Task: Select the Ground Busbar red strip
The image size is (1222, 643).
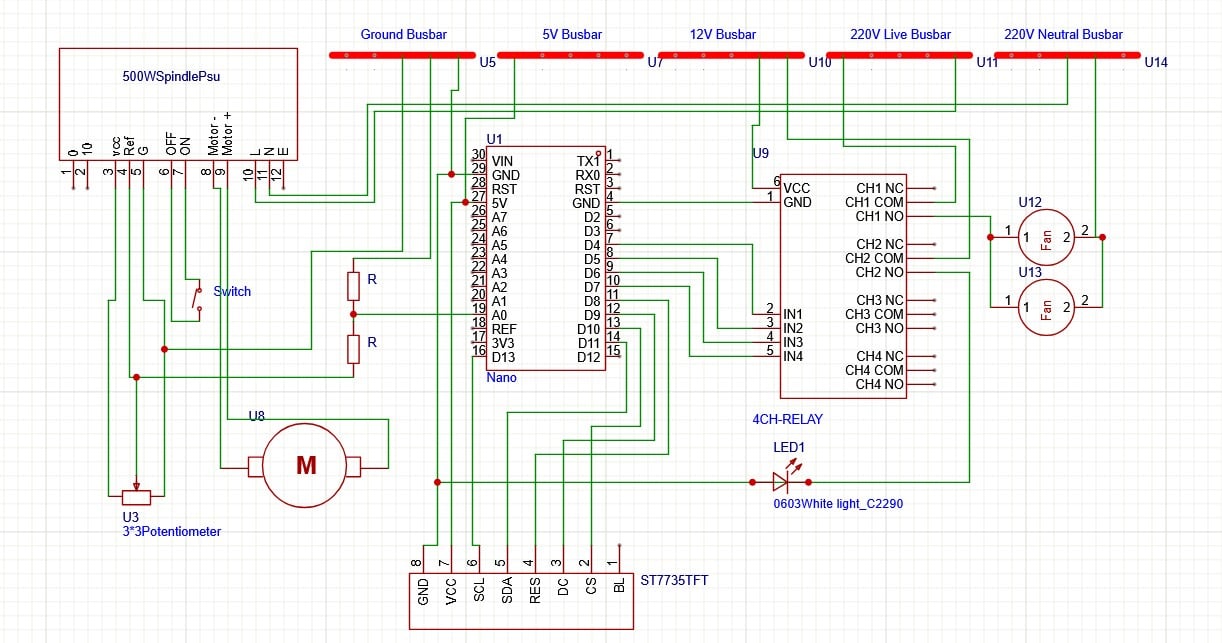Action: point(403,55)
